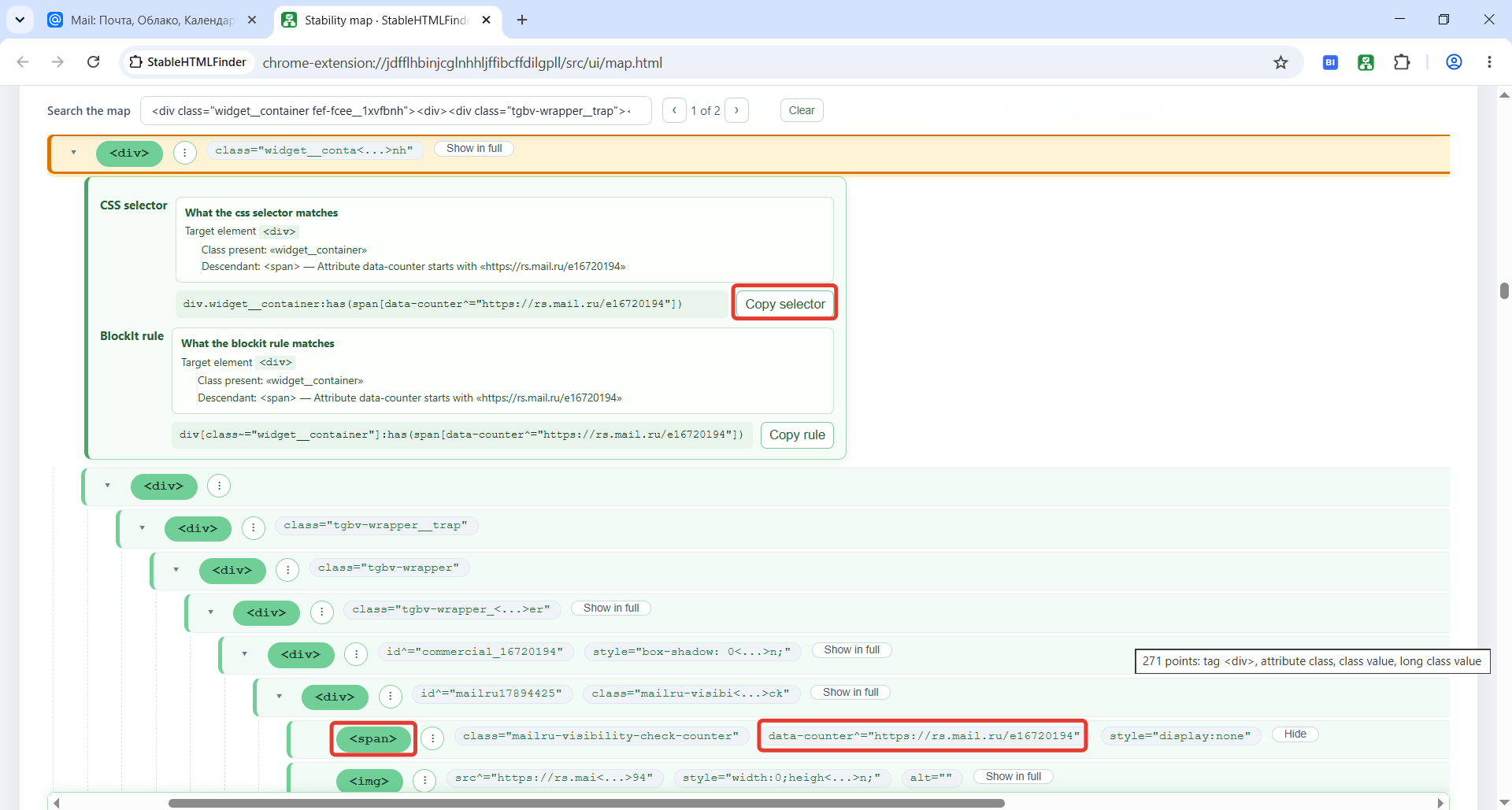Show commercial div style in full
Screen dimensions: 1512x810
851,650
